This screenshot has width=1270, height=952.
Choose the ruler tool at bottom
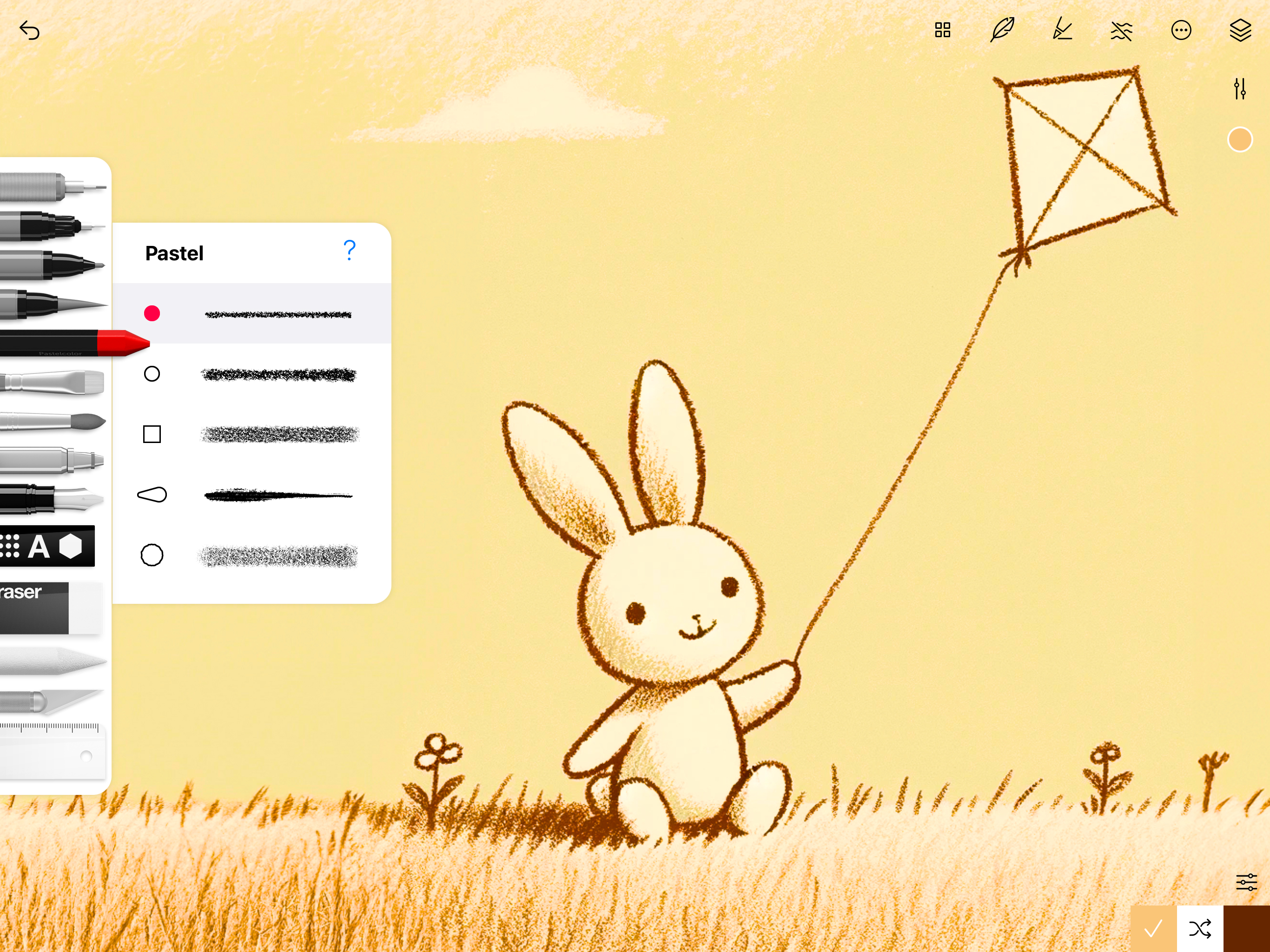(x=52, y=751)
